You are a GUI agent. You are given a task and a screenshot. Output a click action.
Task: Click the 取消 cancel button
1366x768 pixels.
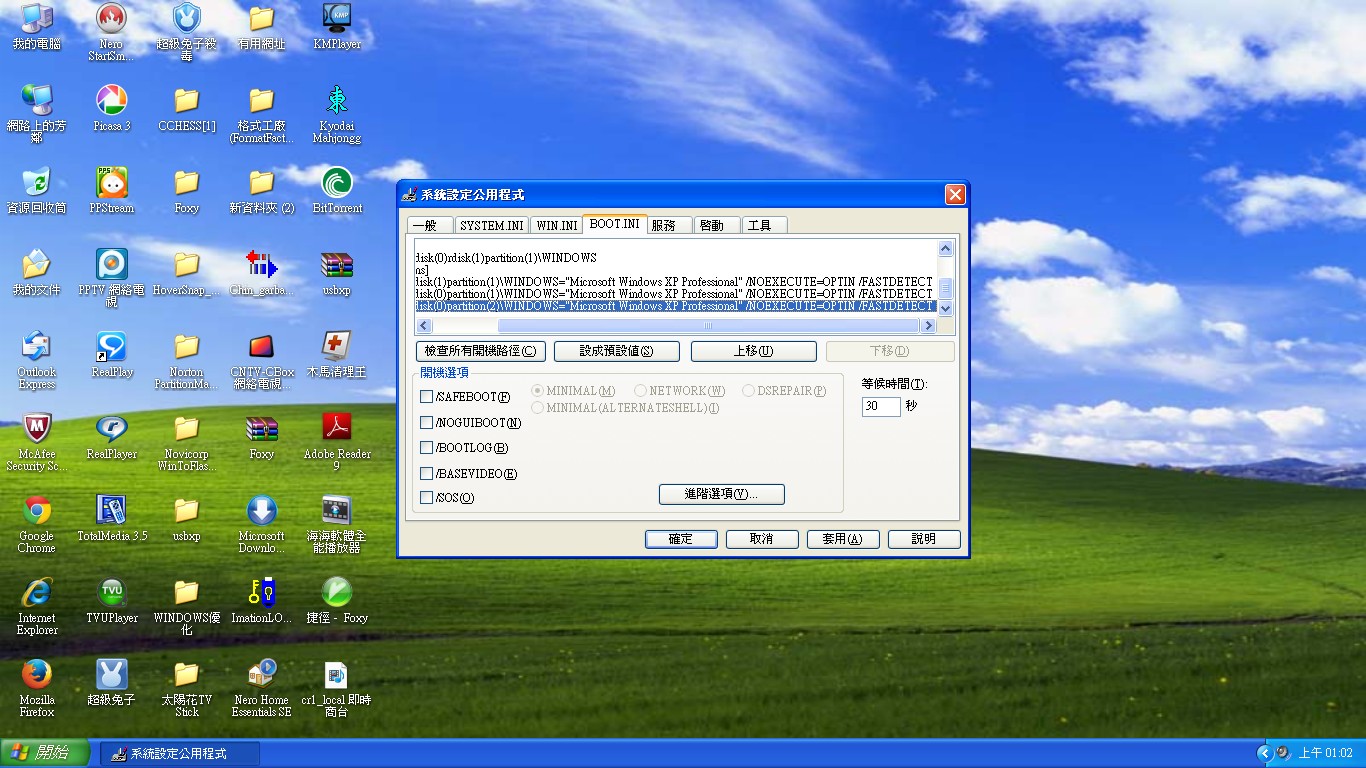pyautogui.click(x=762, y=539)
